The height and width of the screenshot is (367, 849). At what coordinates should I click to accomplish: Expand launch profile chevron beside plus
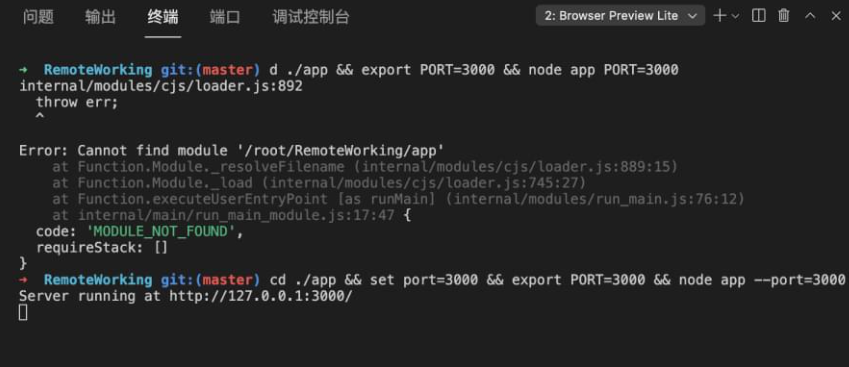[x=735, y=16]
